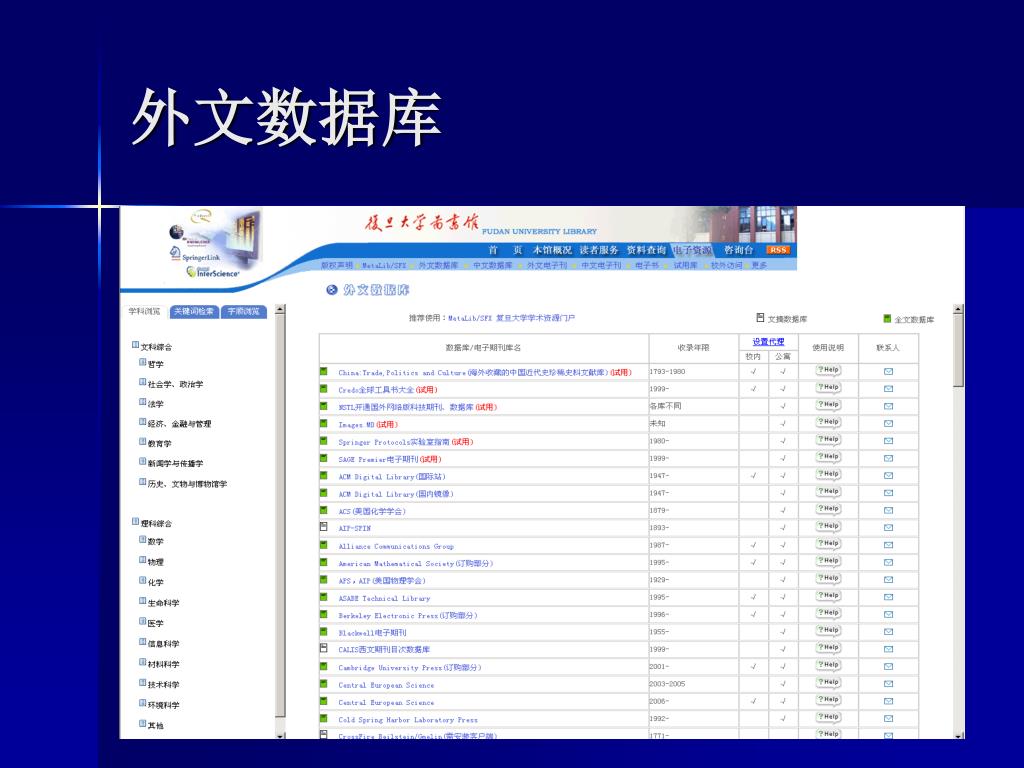Screen dimensions: 1024x768
Task: Click the contact envelope for Berkeley Electronic Press
Action: click(x=888, y=615)
